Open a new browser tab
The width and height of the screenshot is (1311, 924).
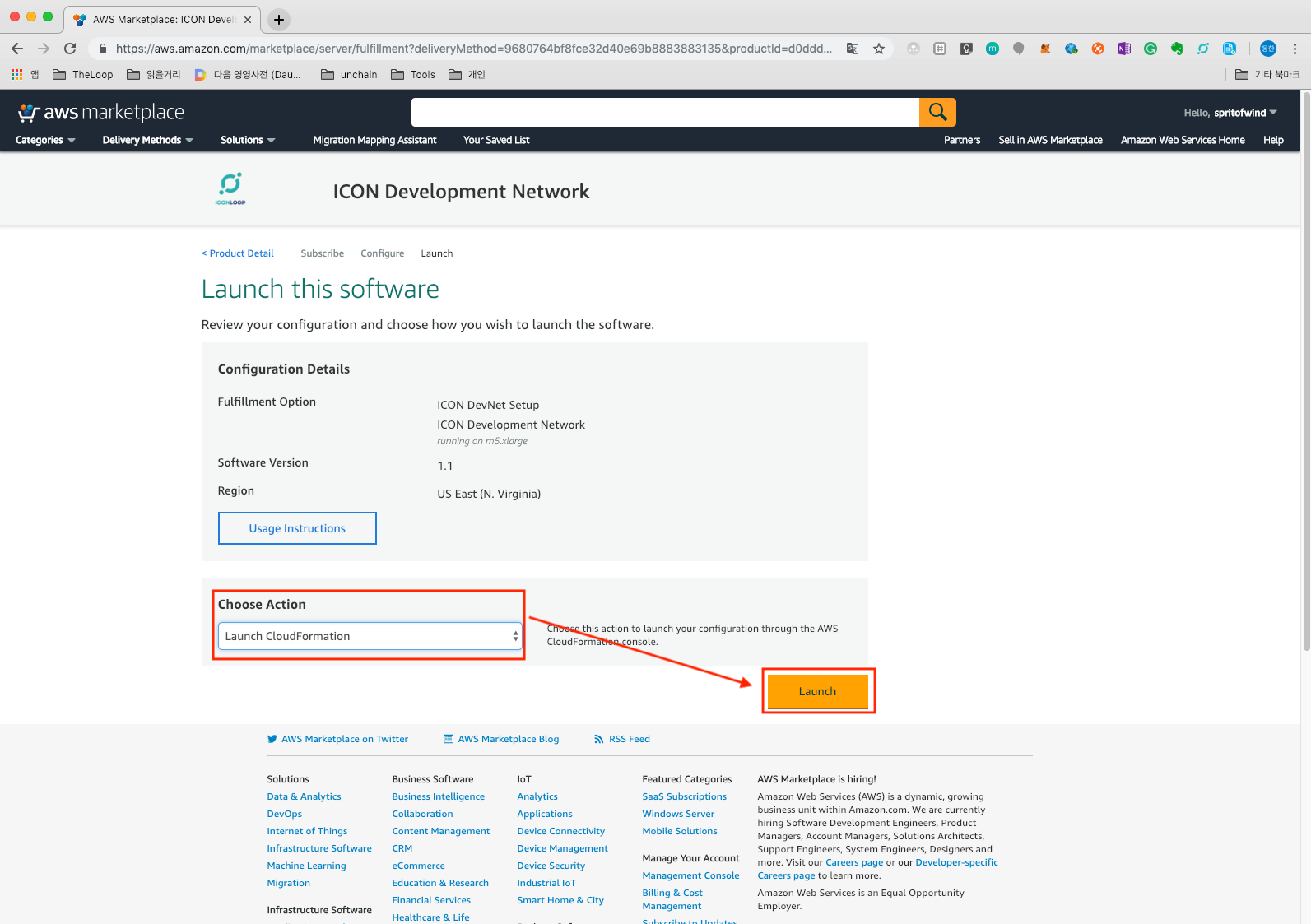coord(279,19)
